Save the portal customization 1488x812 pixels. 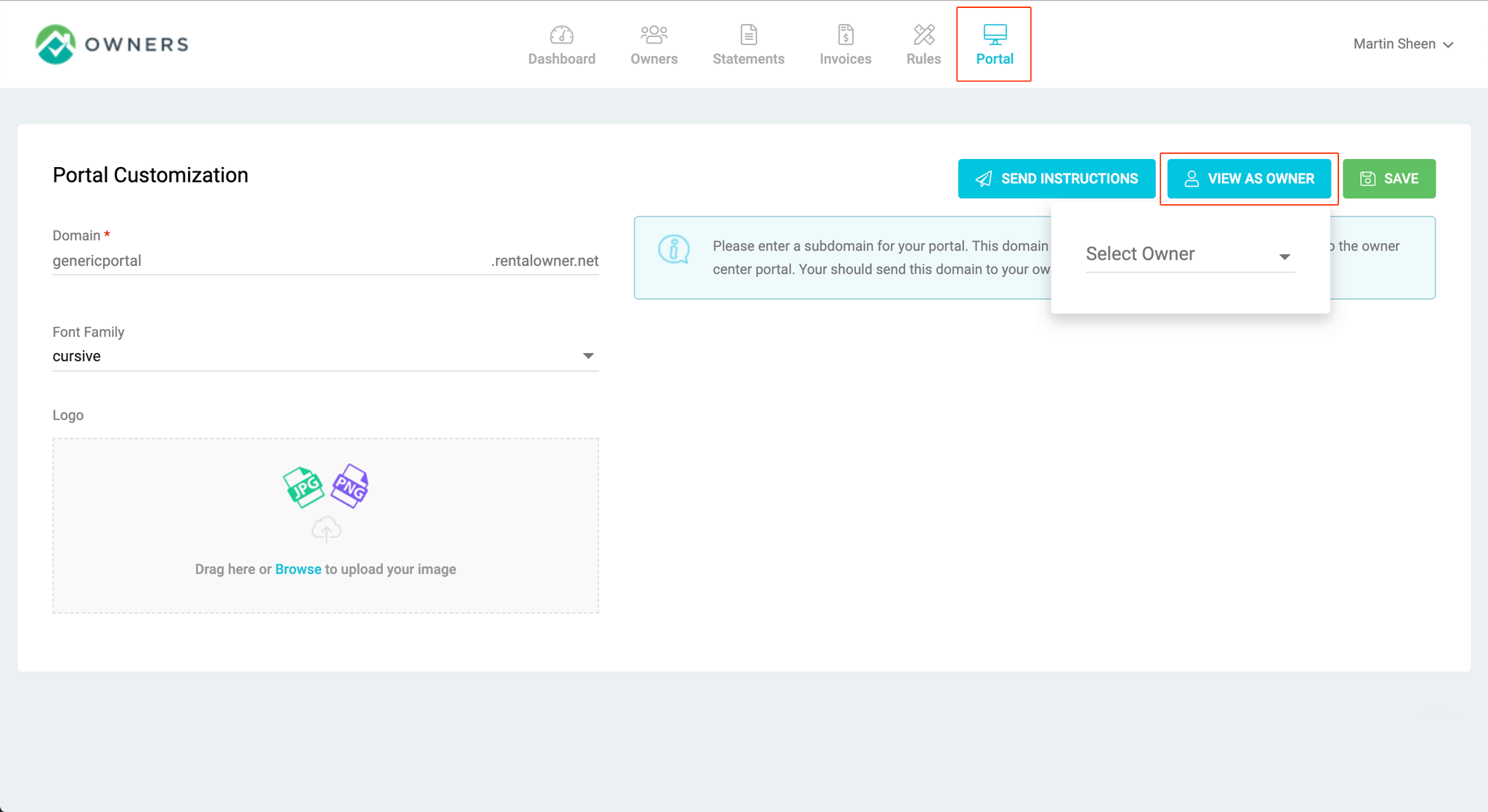point(1388,179)
